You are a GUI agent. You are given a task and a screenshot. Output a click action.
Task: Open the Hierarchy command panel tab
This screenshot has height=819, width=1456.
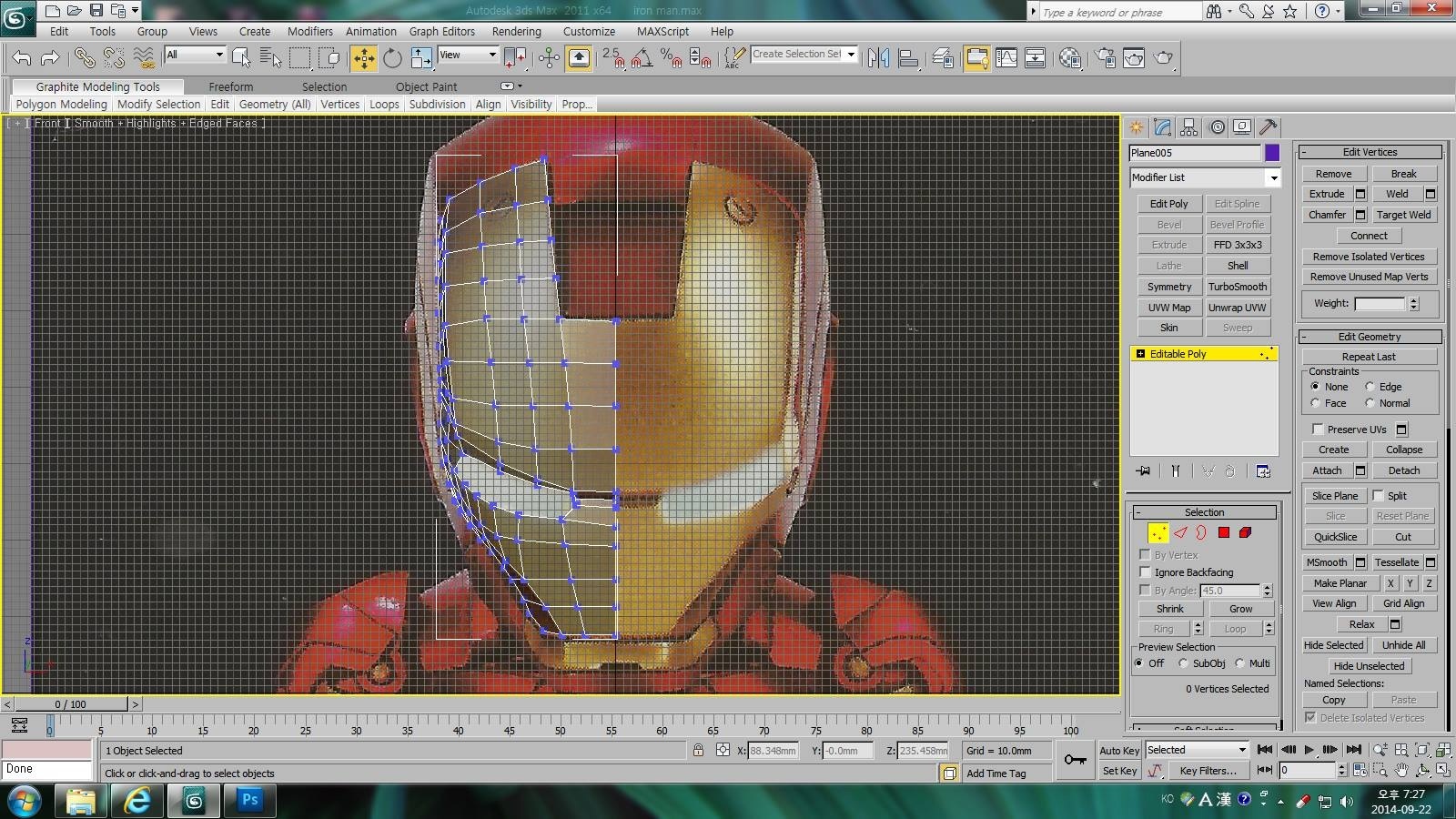point(1189,127)
